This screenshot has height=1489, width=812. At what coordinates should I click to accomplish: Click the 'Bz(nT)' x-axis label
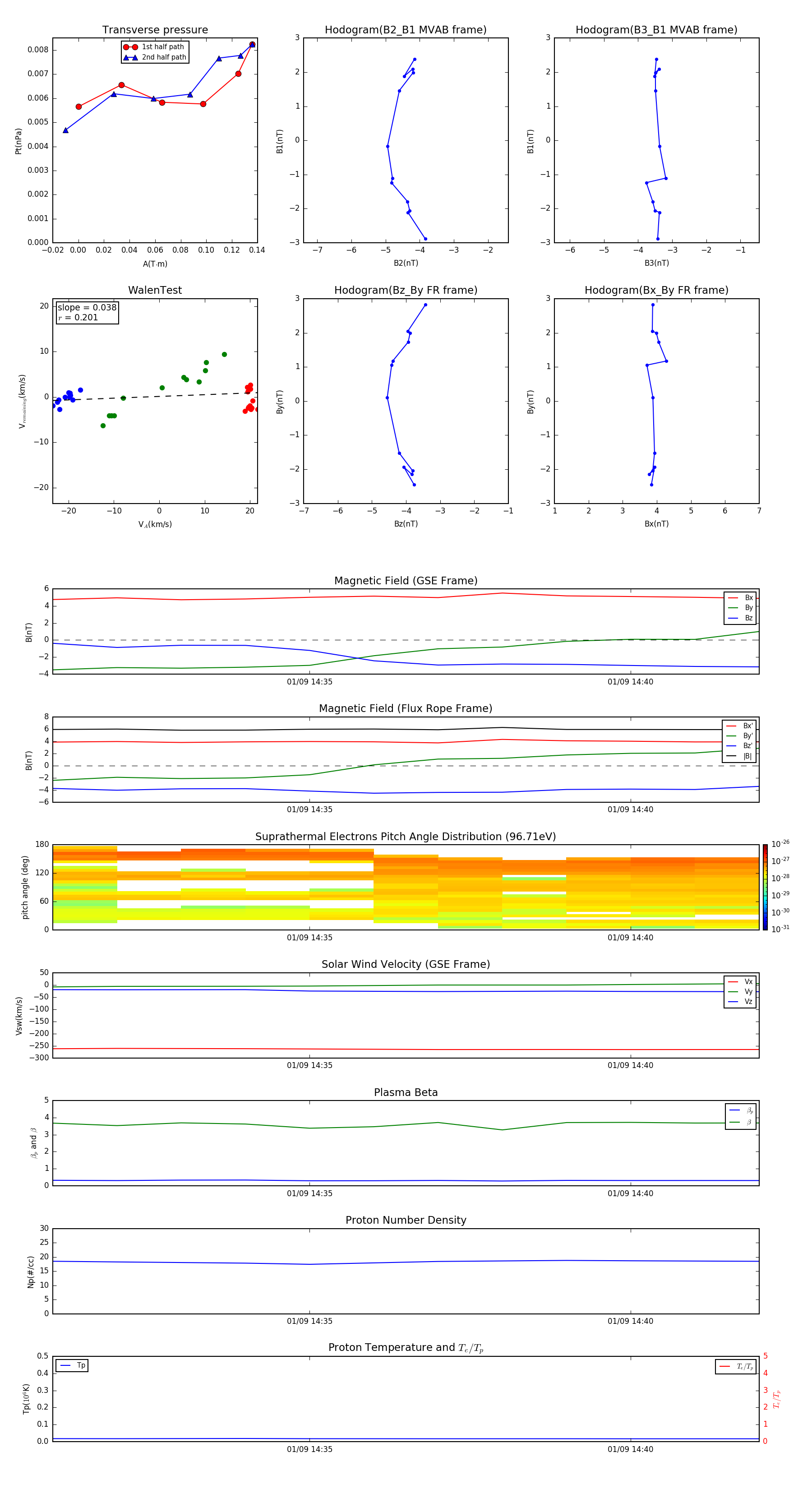pyautogui.click(x=406, y=524)
